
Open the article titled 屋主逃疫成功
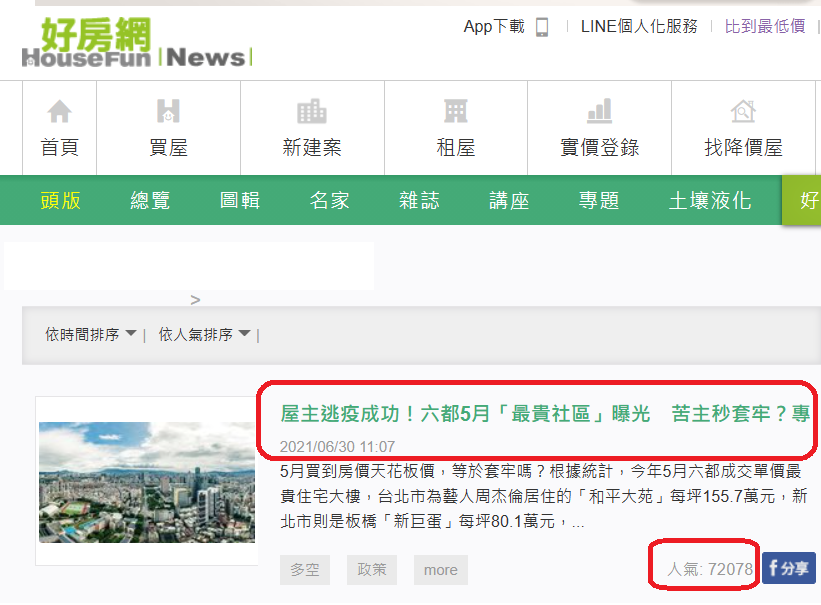point(545,414)
